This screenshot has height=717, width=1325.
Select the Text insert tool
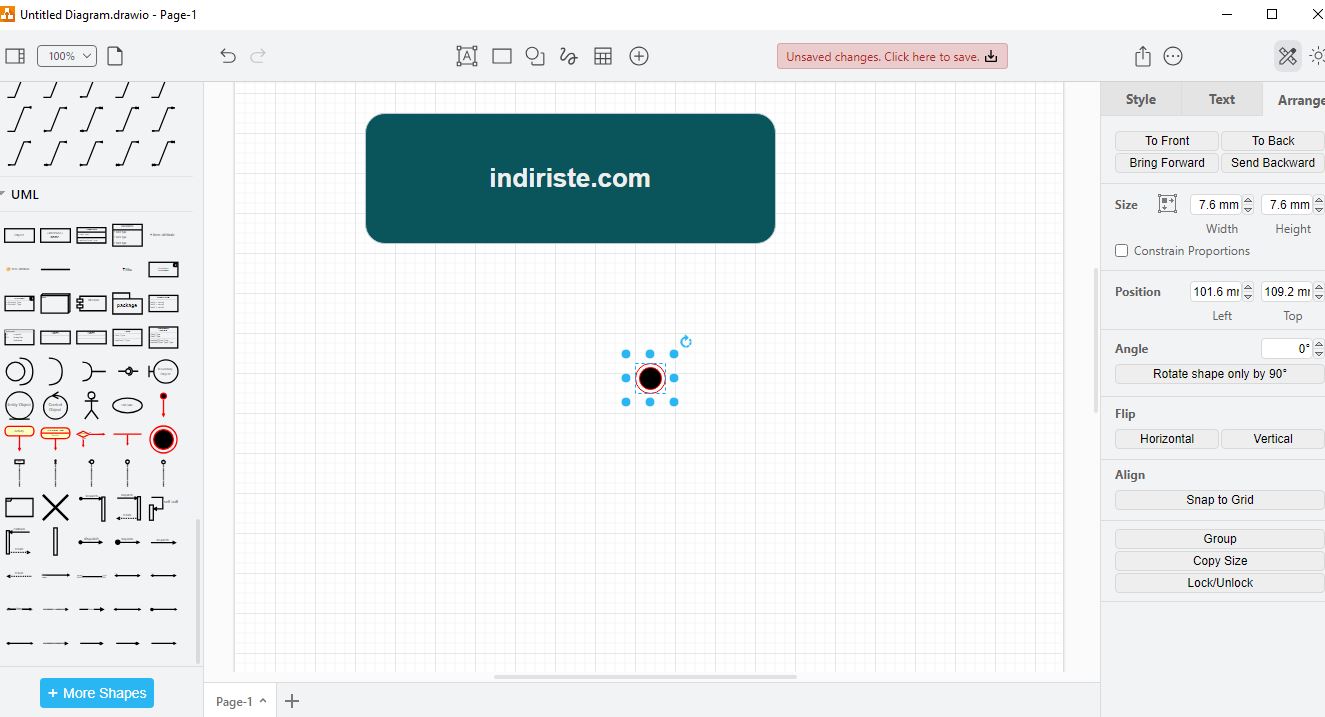click(467, 56)
